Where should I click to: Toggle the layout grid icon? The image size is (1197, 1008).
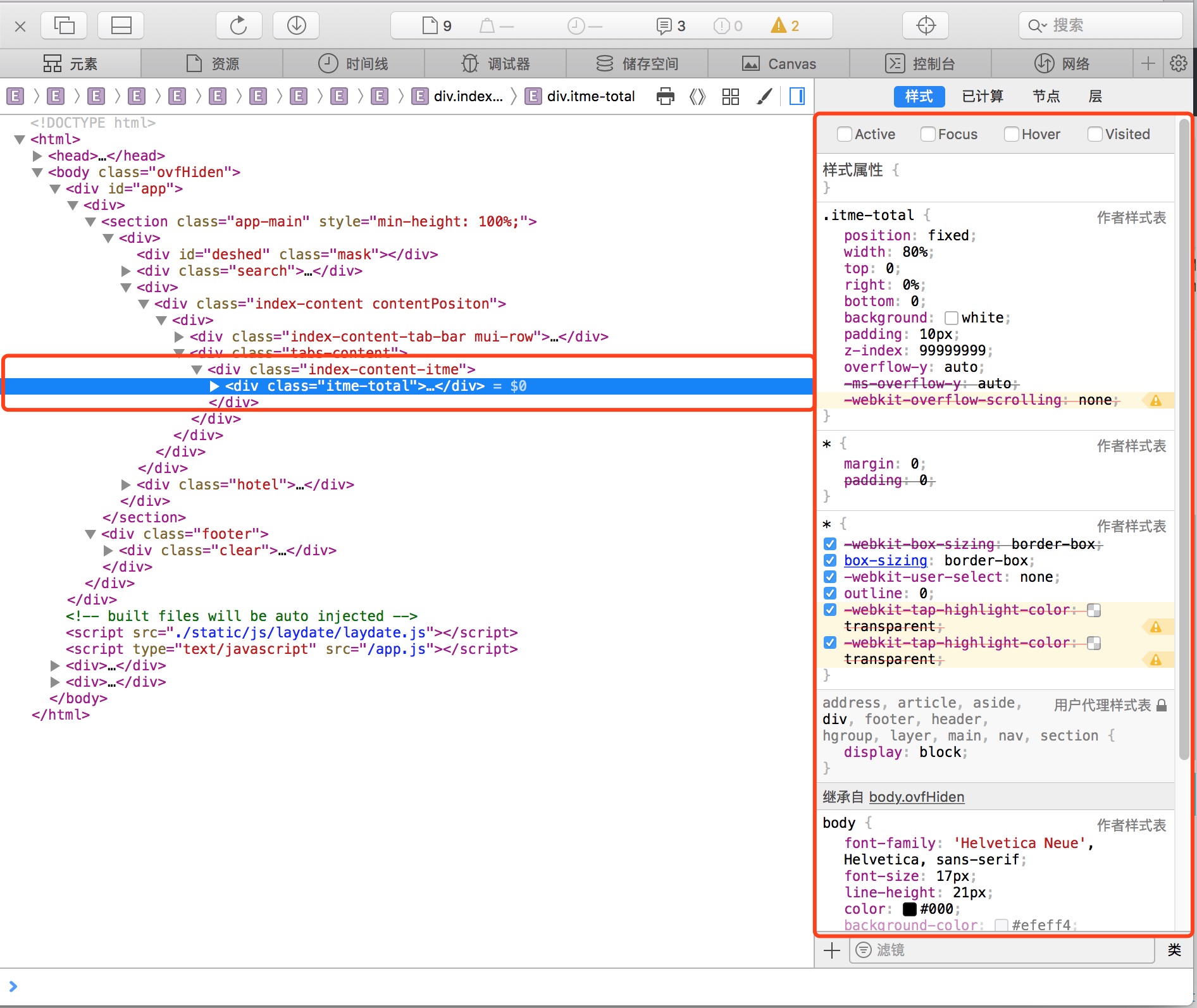[731, 97]
